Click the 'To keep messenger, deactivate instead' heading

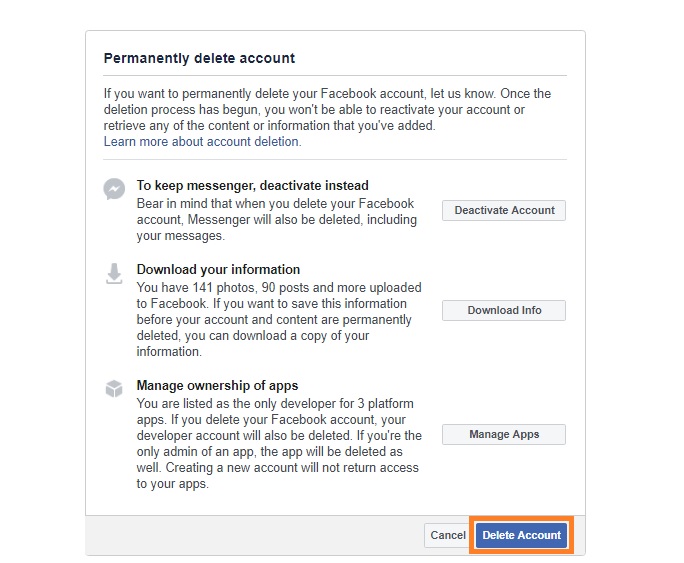point(252,185)
